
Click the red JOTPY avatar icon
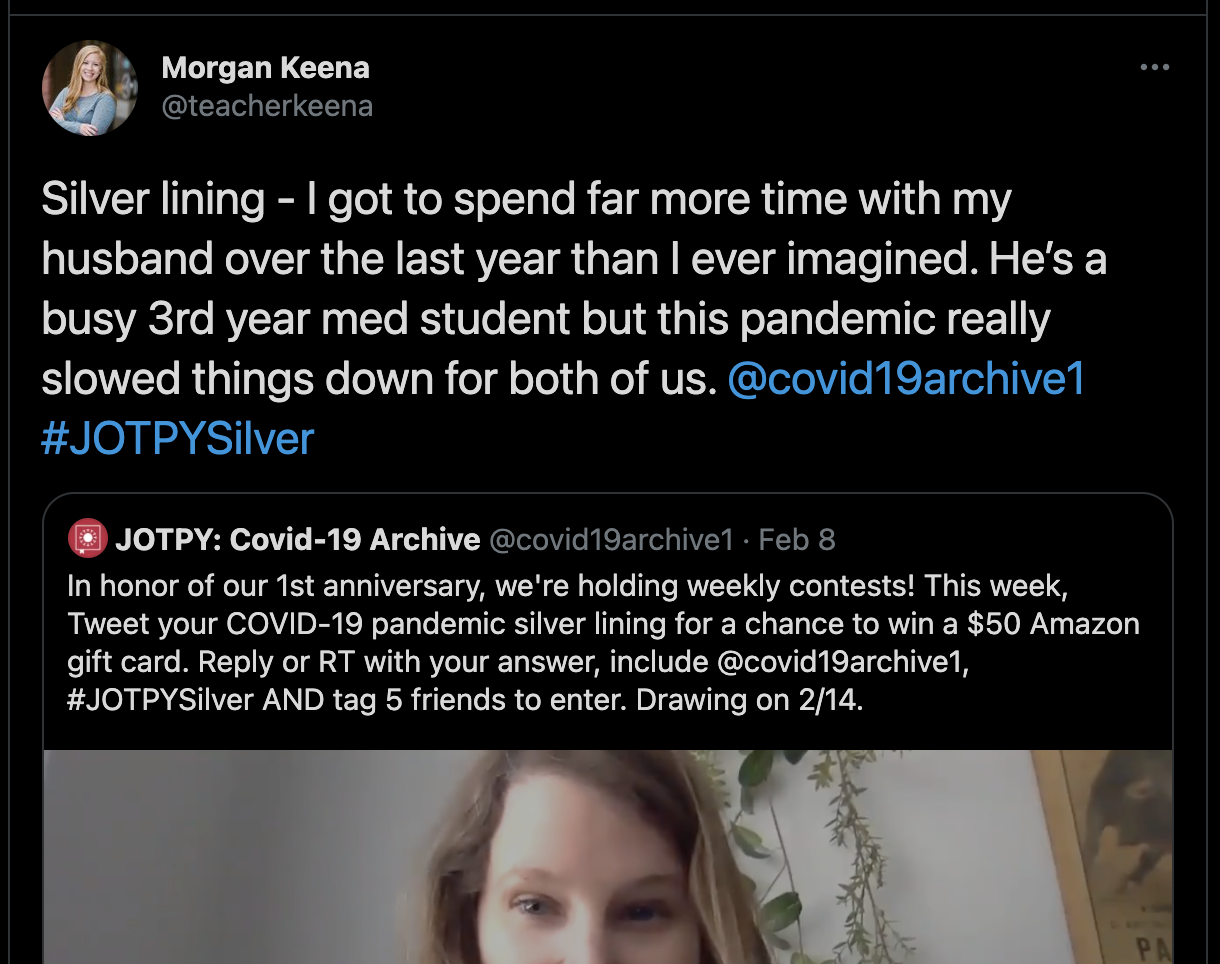87,540
